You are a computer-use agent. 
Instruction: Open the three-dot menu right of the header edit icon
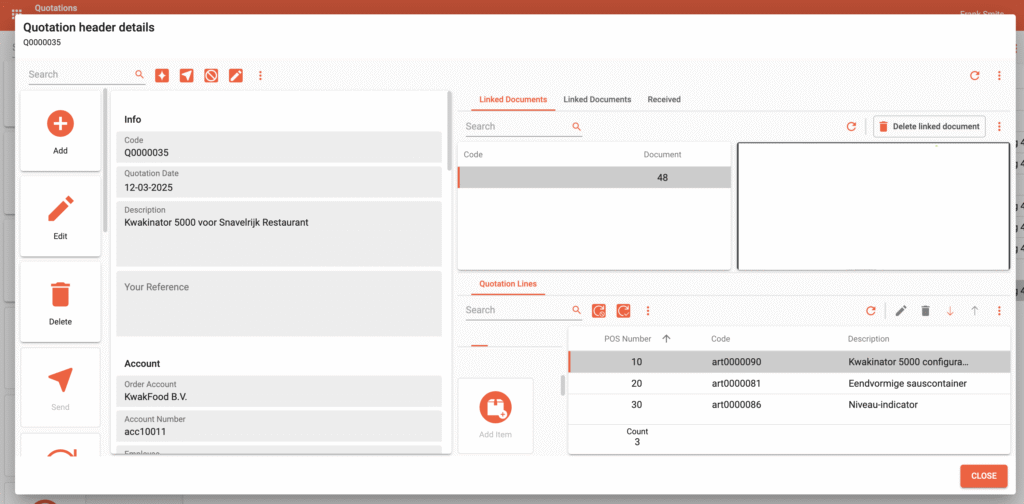[260, 75]
